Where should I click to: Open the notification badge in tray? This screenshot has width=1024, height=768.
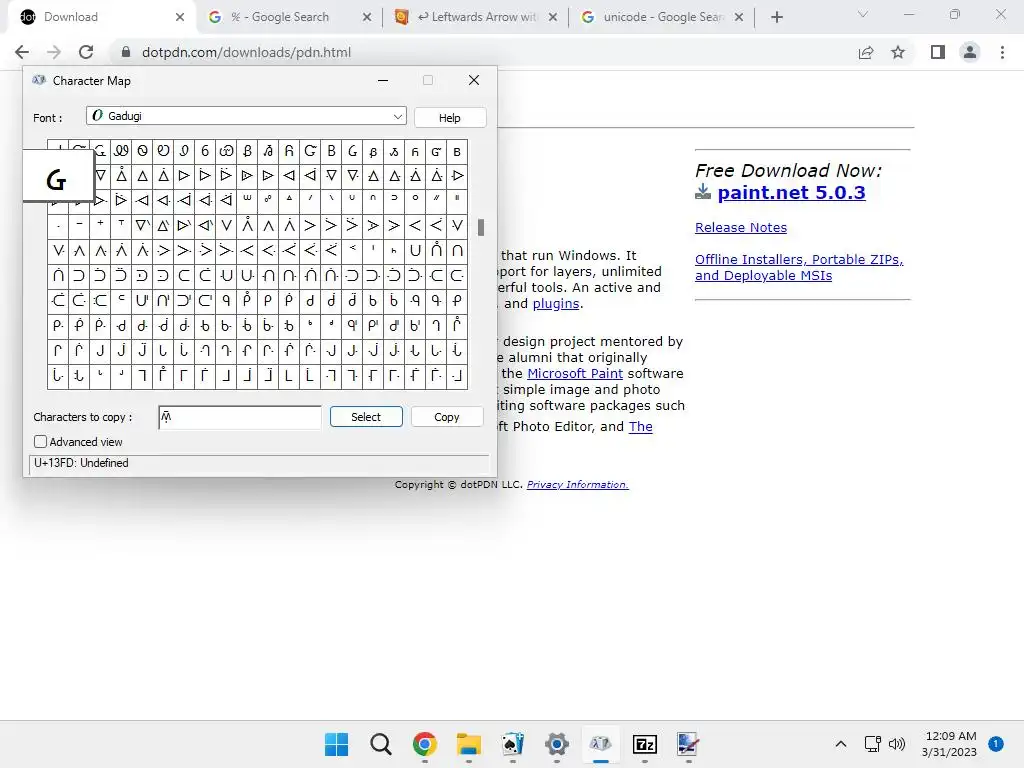click(x=996, y=744)
